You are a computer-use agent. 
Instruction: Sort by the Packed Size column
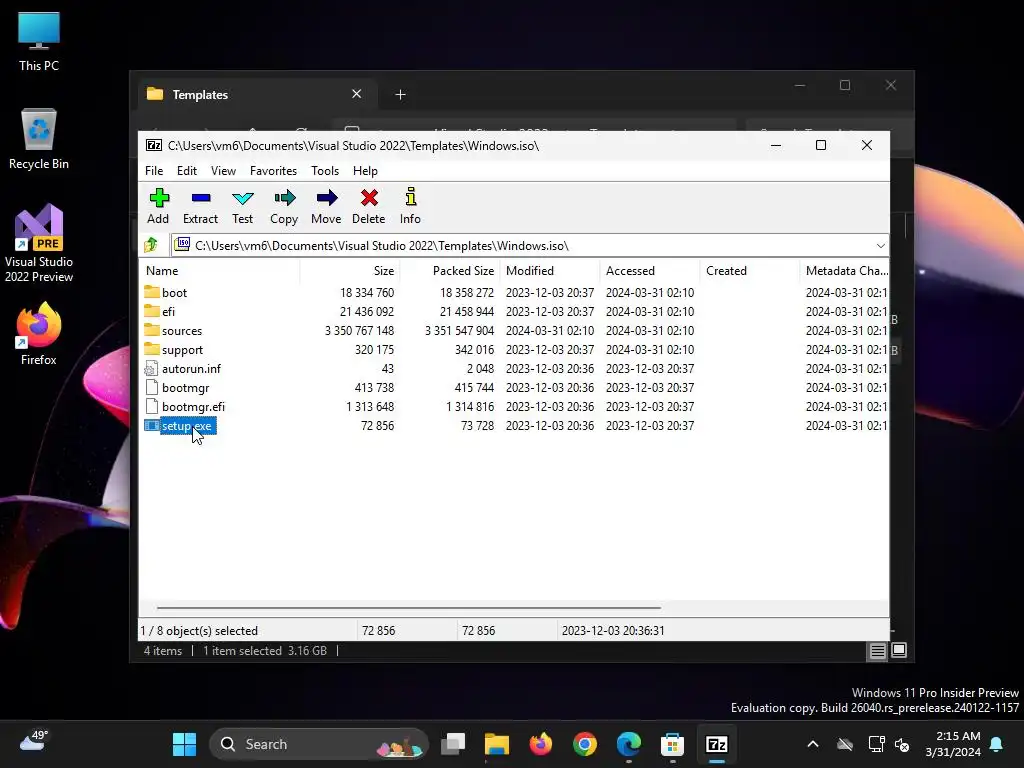pyautogui.click(x=449, y=270)
